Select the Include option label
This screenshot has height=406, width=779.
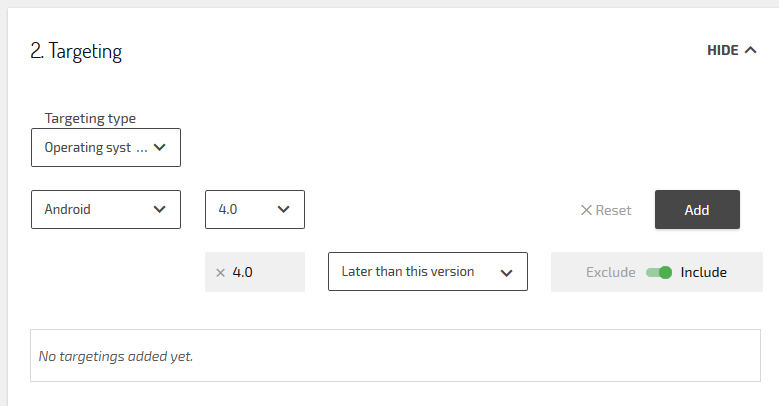(x=703, y=272)
